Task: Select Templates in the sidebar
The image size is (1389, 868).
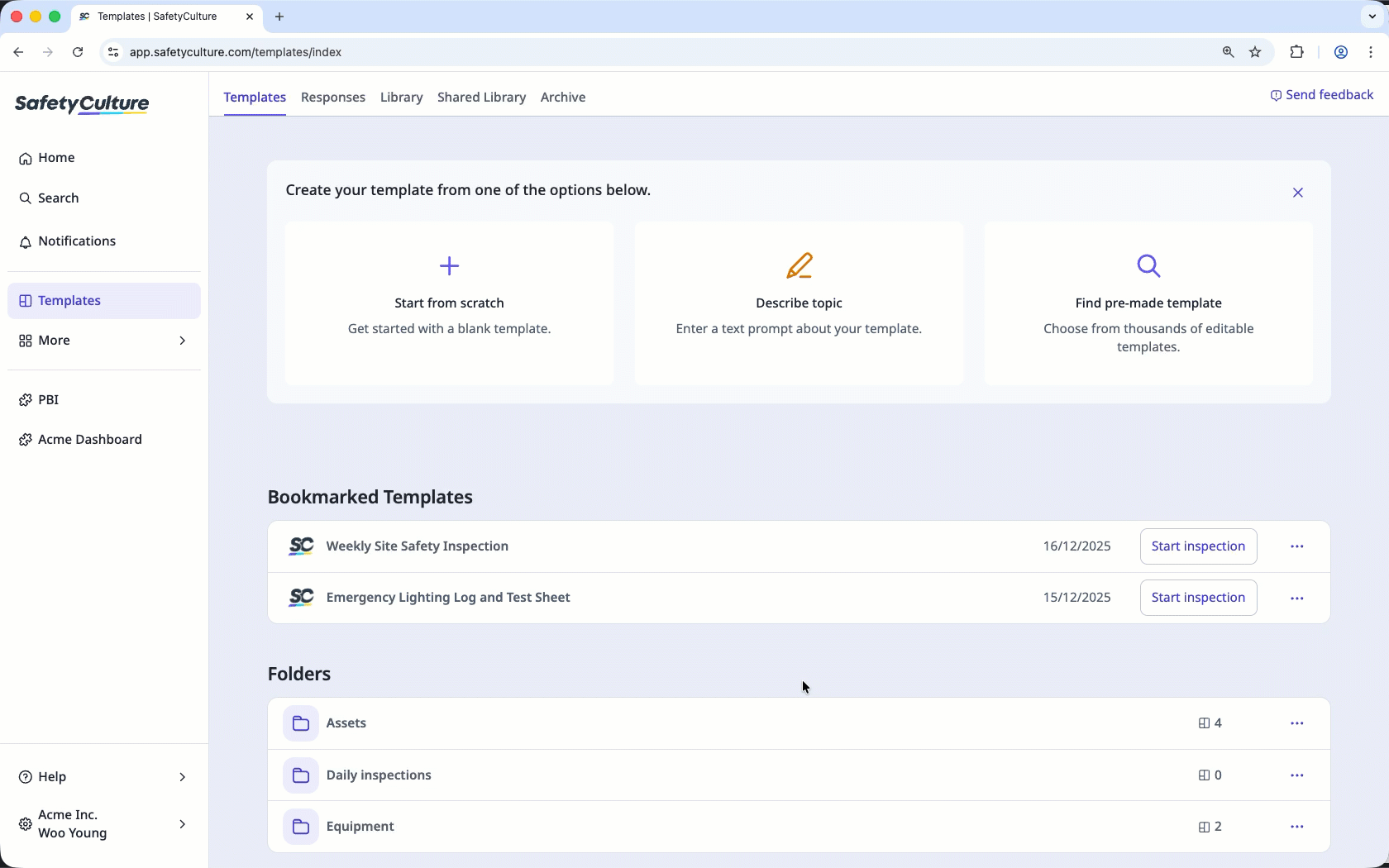Action: [x=104, y=301]
